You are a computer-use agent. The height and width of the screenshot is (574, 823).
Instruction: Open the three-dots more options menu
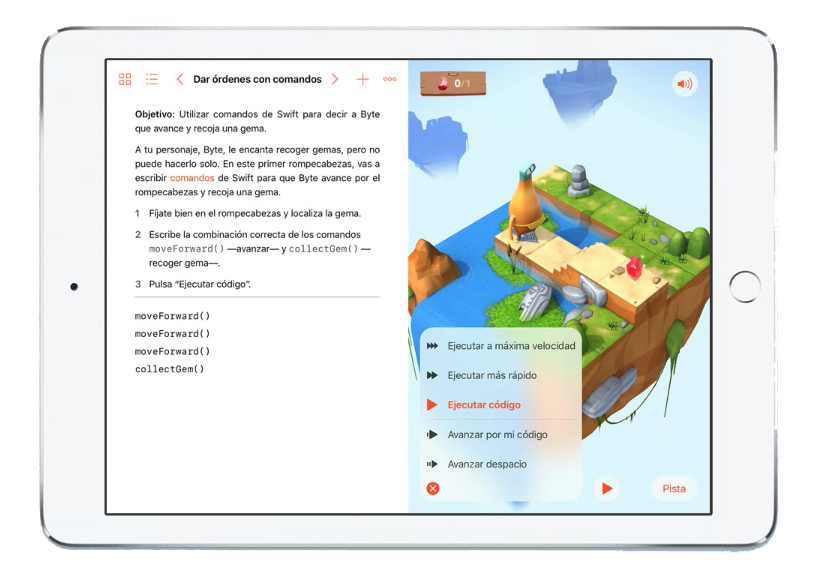[x=390, y=79]
